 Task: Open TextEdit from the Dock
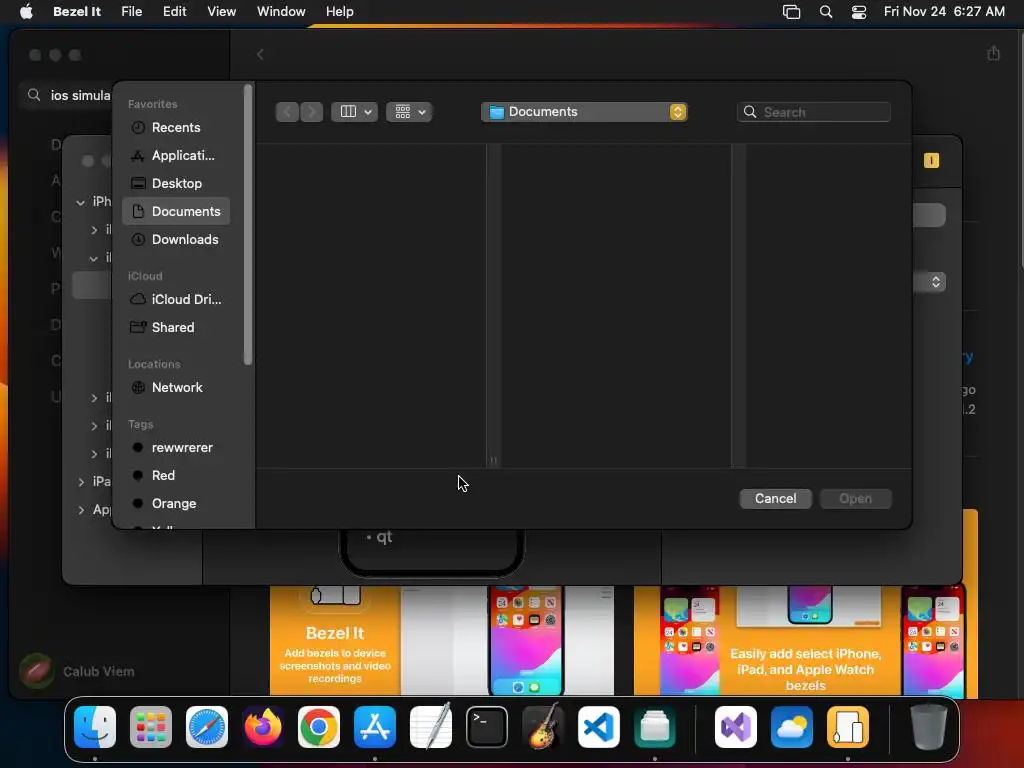coord(431,727)
